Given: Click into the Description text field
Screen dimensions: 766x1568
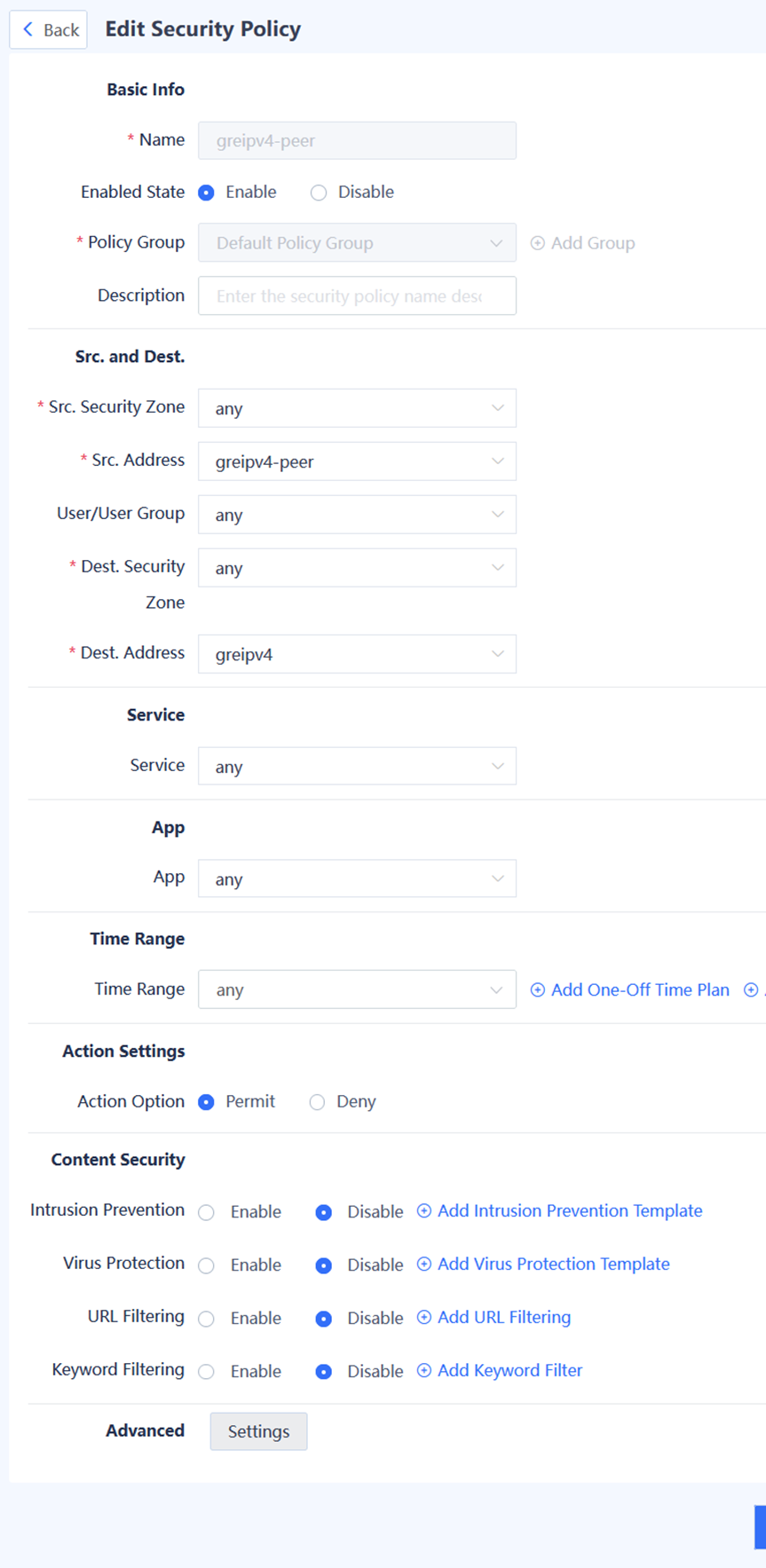Looking at the screenshot, I should (x=357, y=296).
